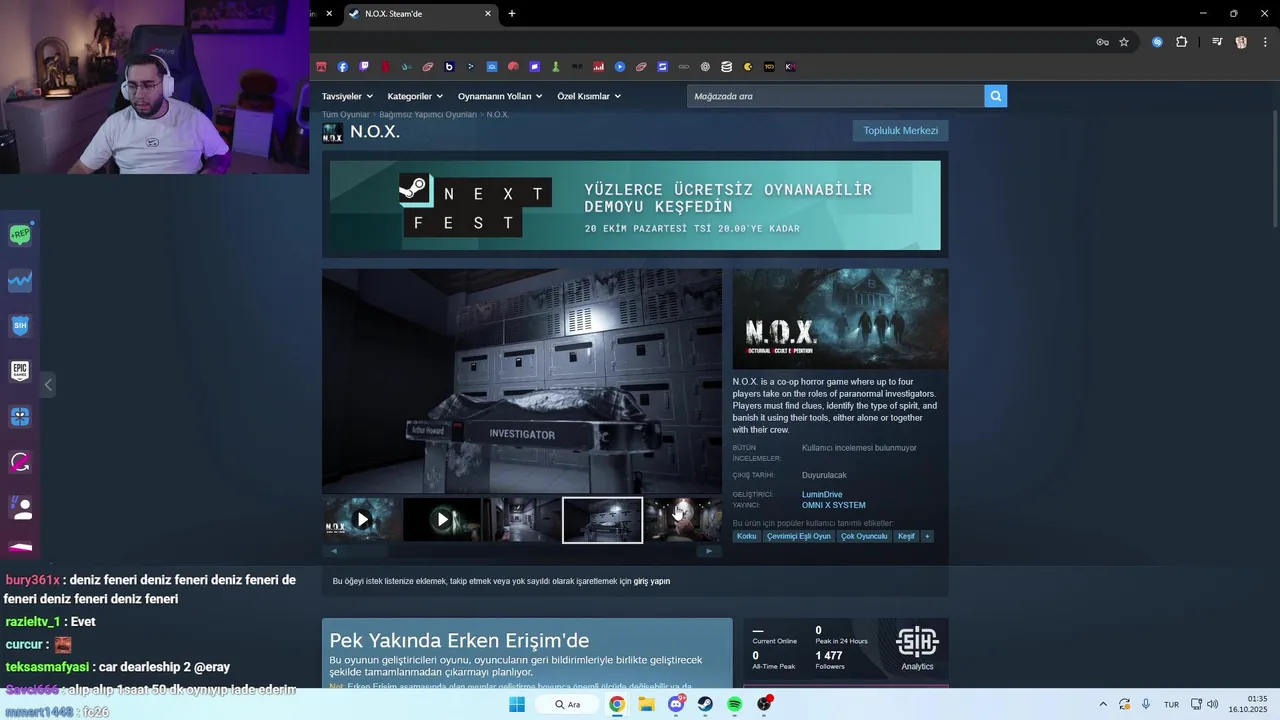The image size is (1280, 720).
Task: Click the N.O.X. game header image
Action: 840,319
